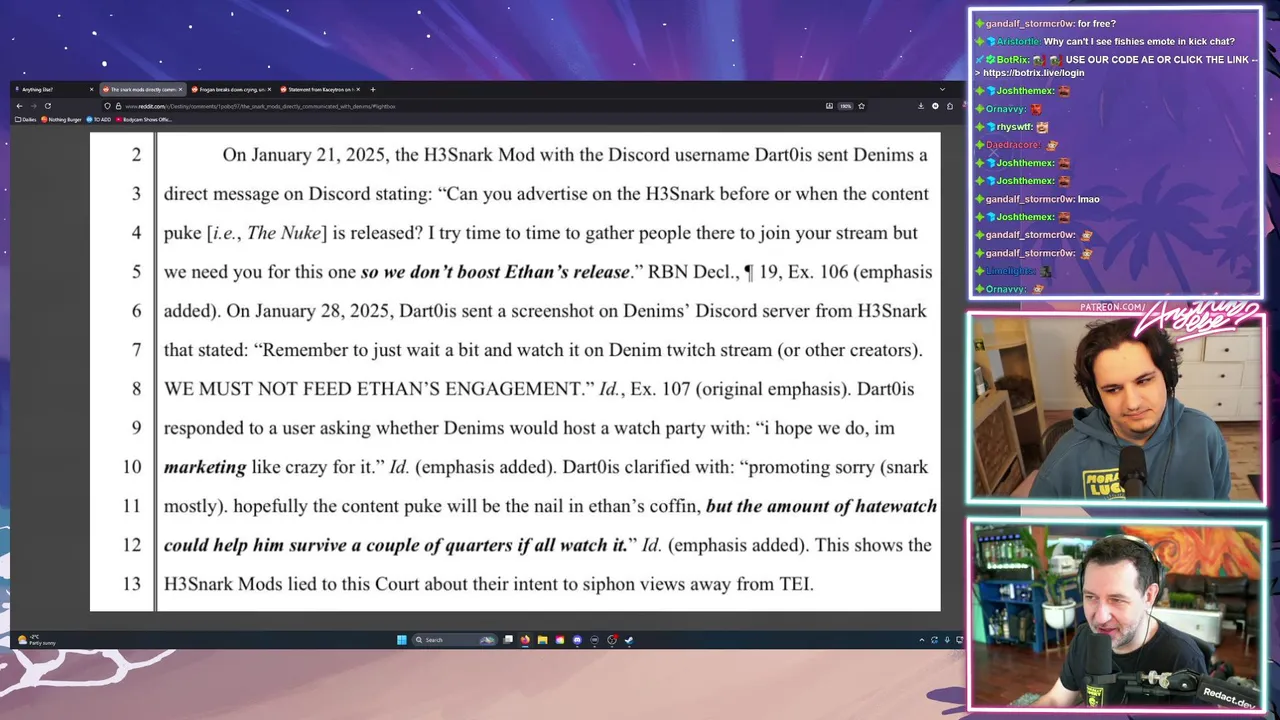Expand the list-all-tabs chevron
Screen dimensions: 1280x720
tap(942, 89)
